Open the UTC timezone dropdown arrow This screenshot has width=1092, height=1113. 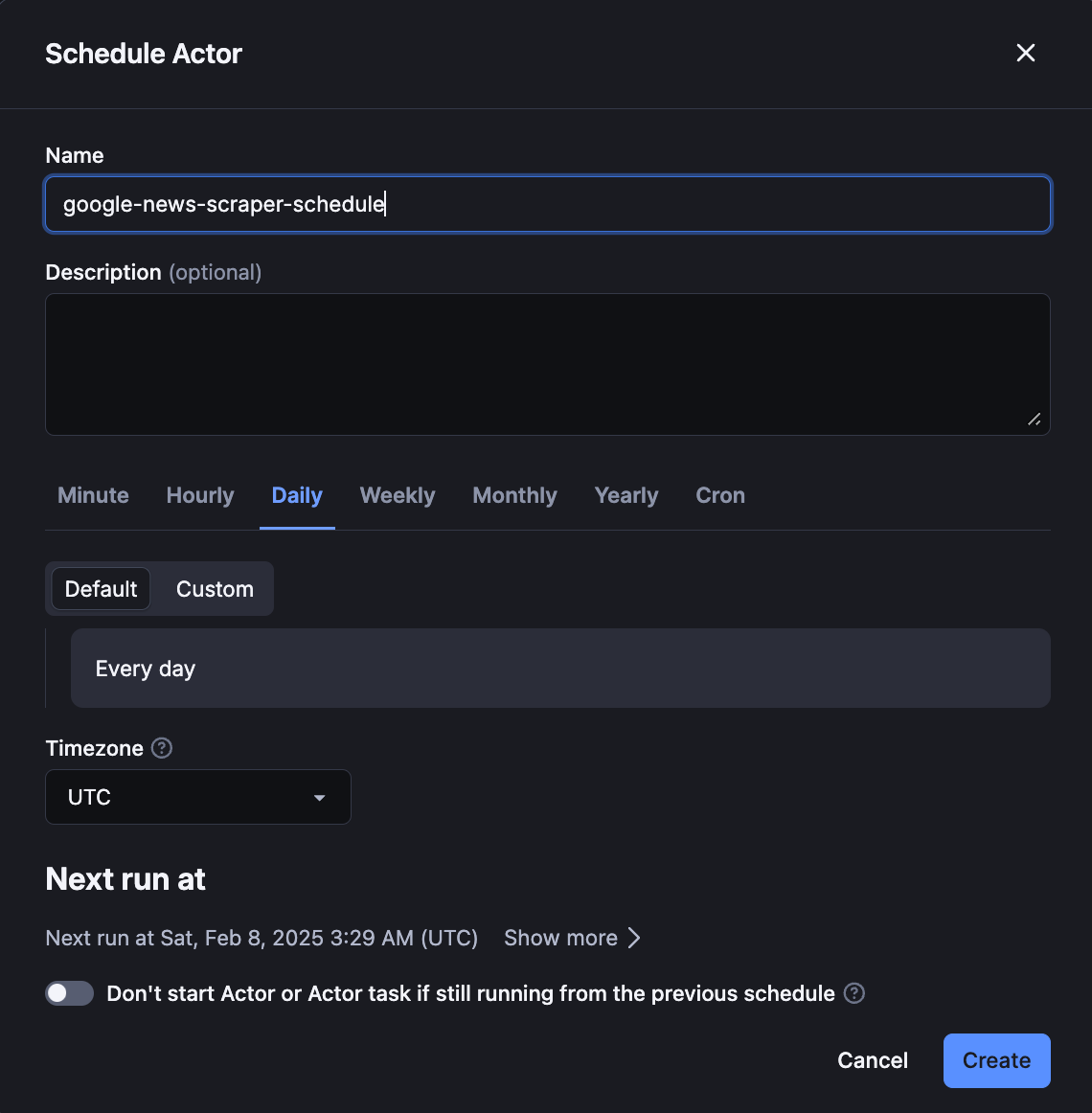(319, 797)
